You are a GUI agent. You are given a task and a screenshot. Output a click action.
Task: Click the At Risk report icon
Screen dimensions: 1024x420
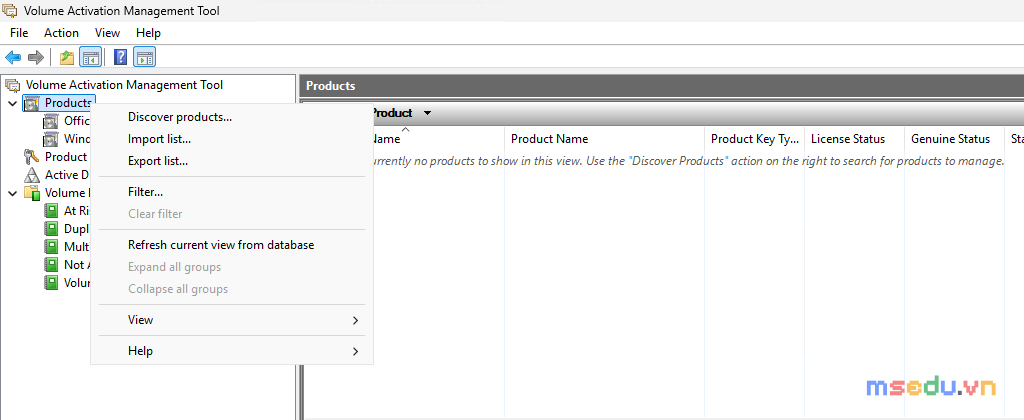pyautogui.click(x=51, y=210)
